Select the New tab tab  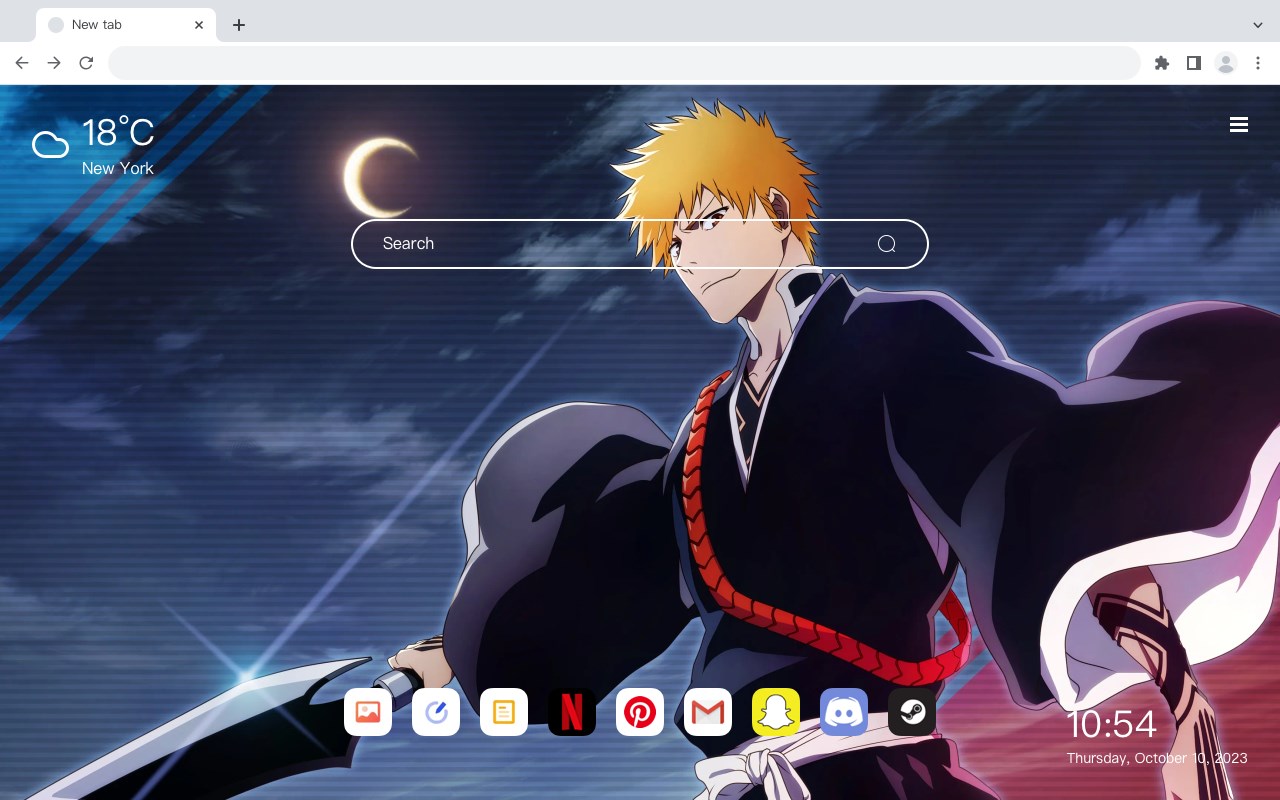126,25
